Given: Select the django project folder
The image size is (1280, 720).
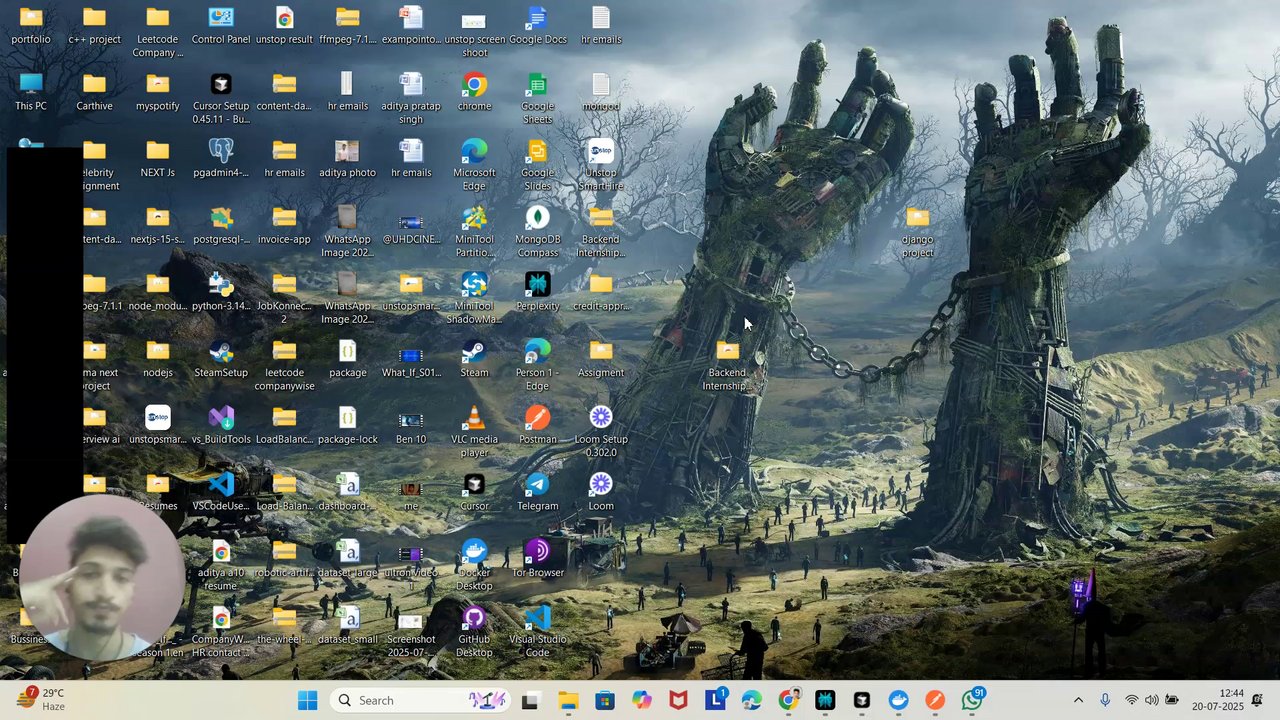Looking at the screenshot, I should point(917,232).
